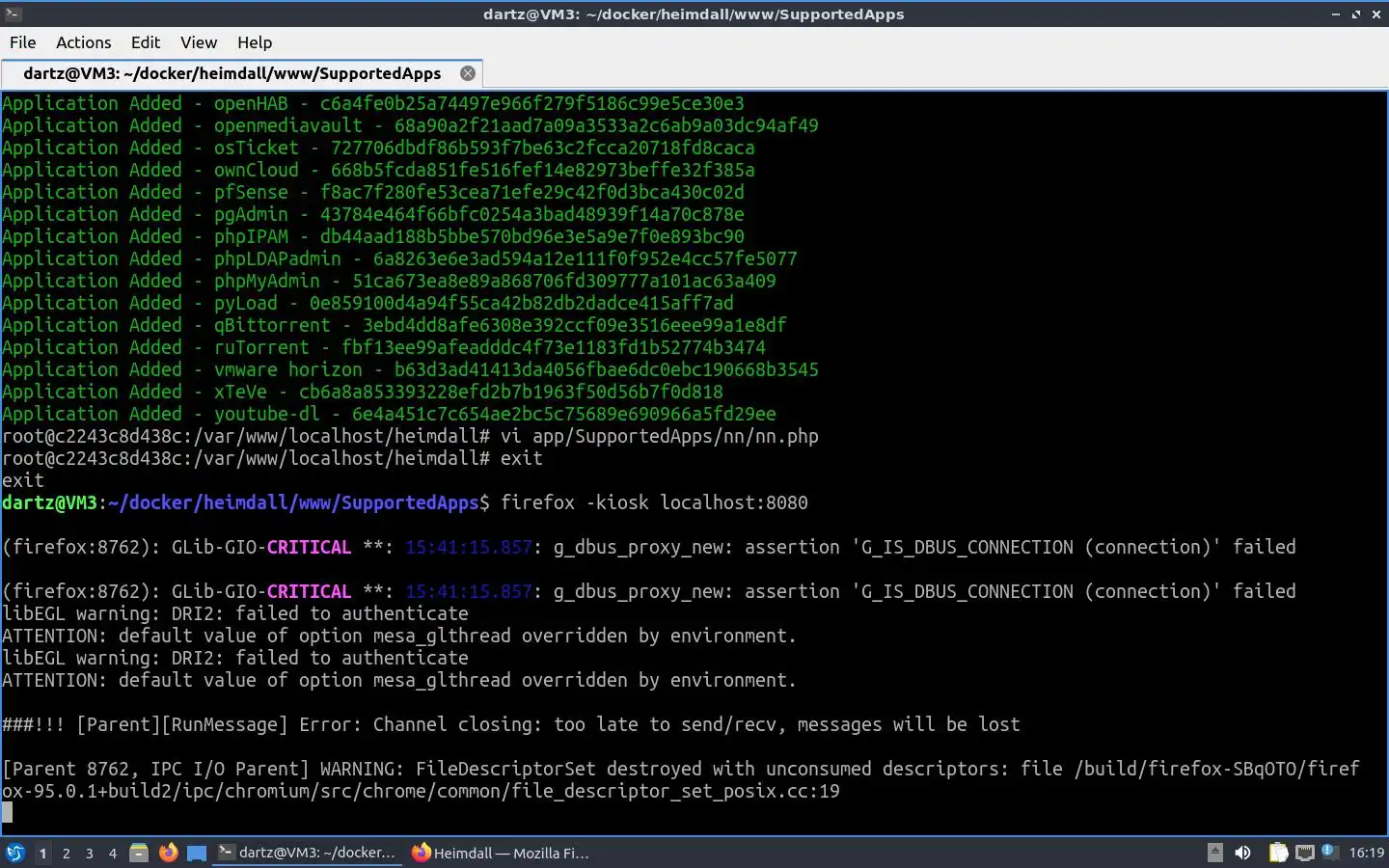Viewport: 1389px width, 868px height.
Task: Minimize the terminal window
Action: click(1336, 14)
